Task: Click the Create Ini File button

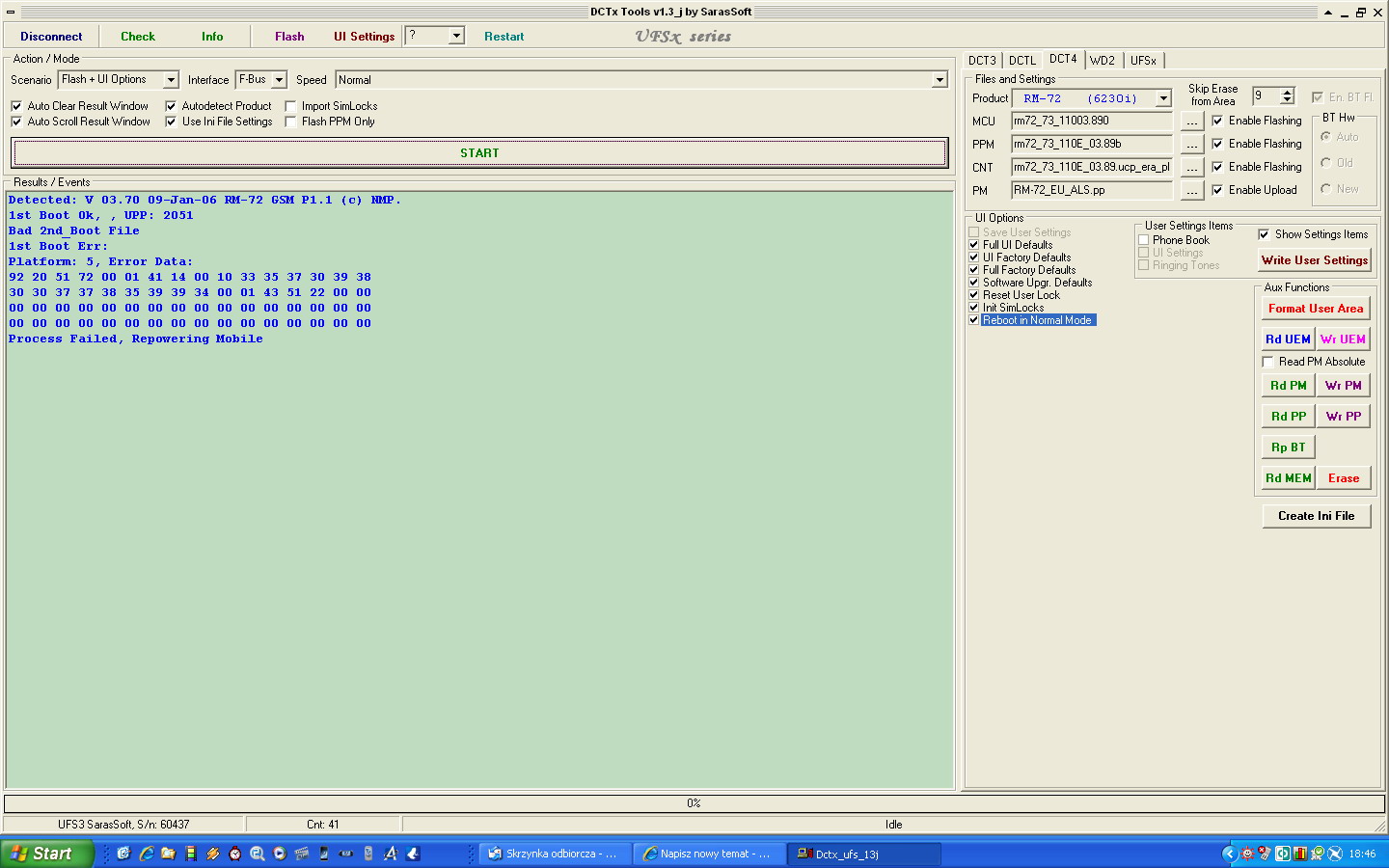Action: 1317,516
